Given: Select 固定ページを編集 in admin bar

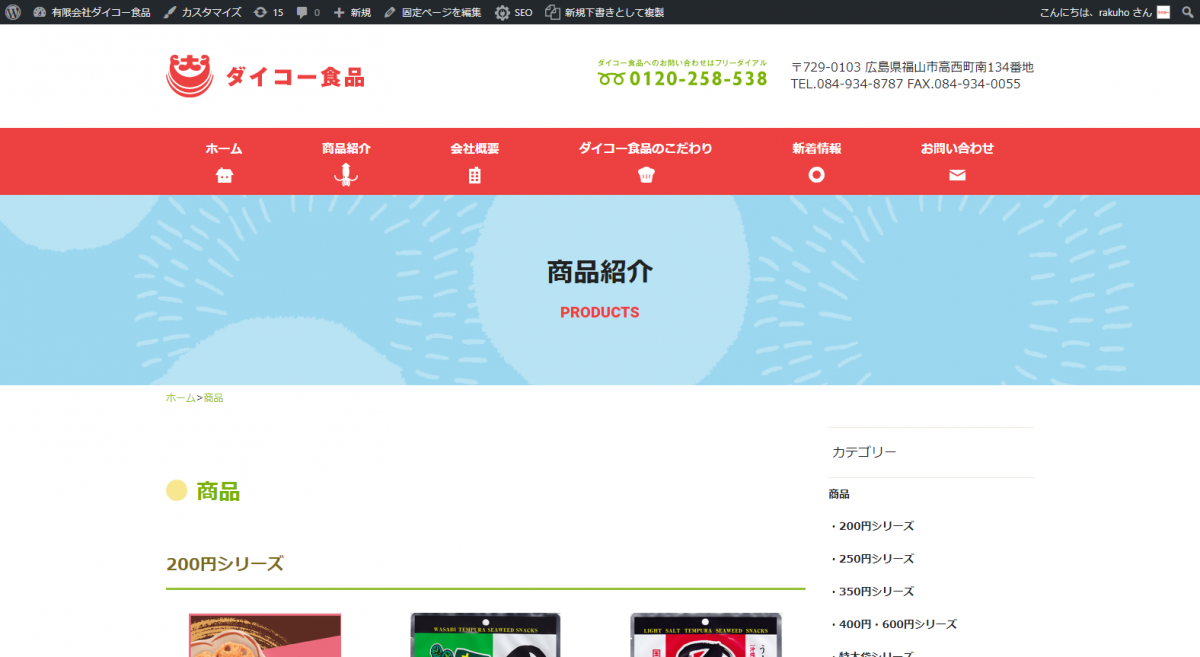Looking at the screenshot, I should point(433,12).
